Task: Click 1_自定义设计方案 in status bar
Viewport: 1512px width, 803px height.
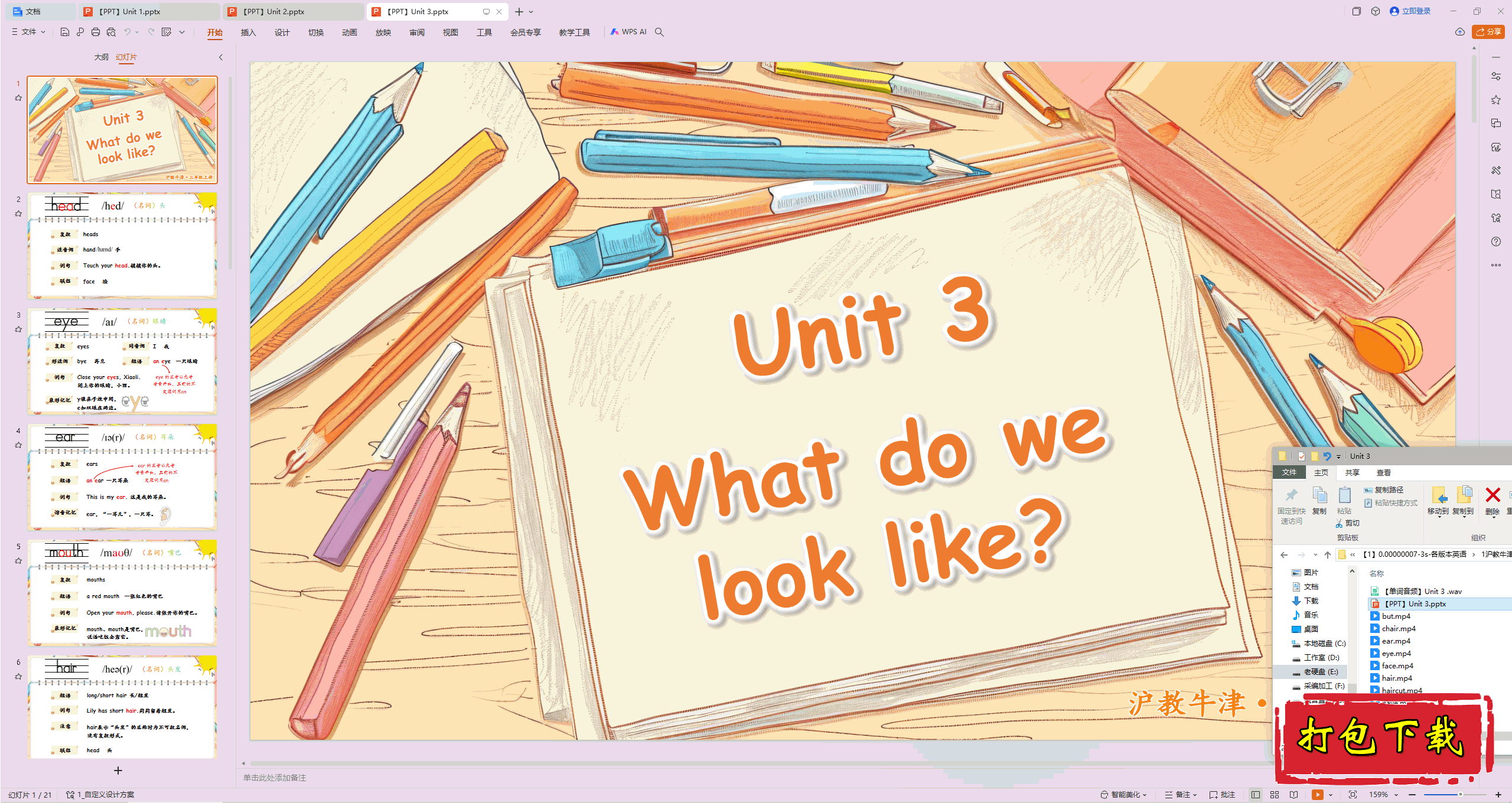Action: coord(100,795)
